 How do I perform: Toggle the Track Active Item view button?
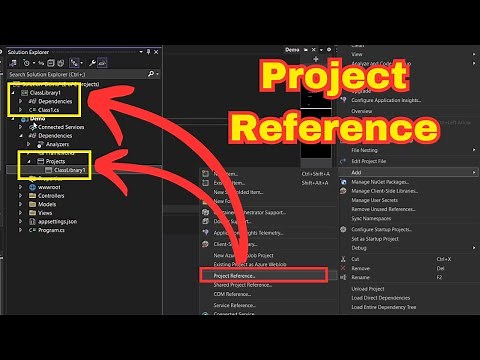74,63
